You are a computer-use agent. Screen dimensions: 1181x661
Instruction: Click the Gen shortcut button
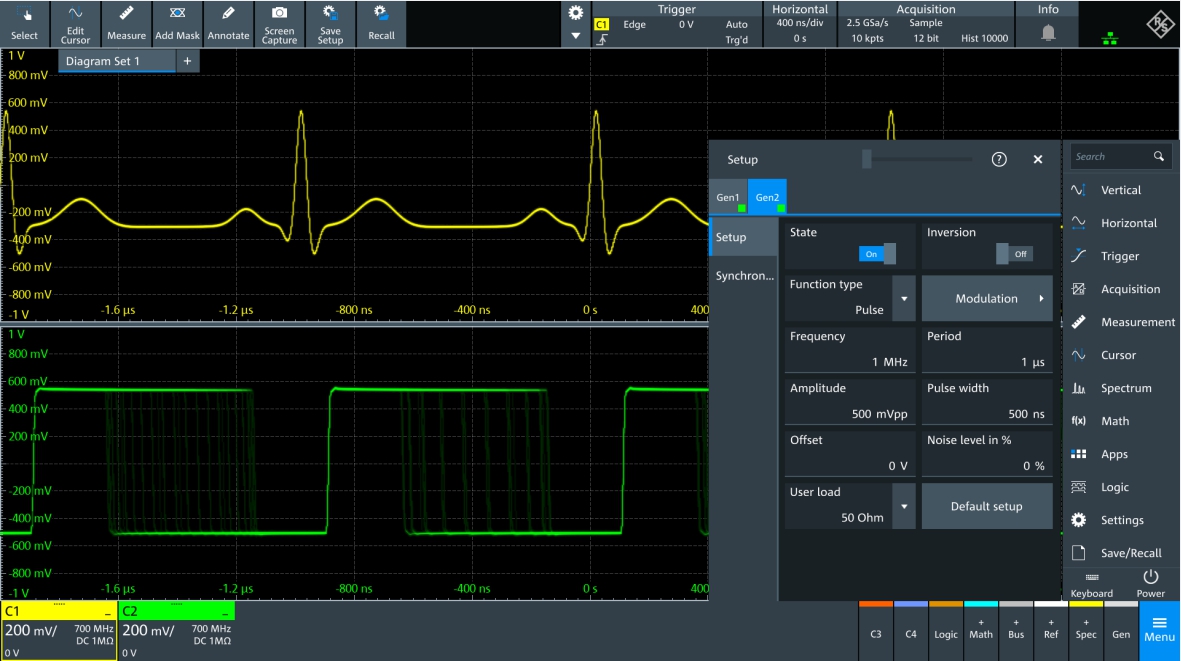1121,631
